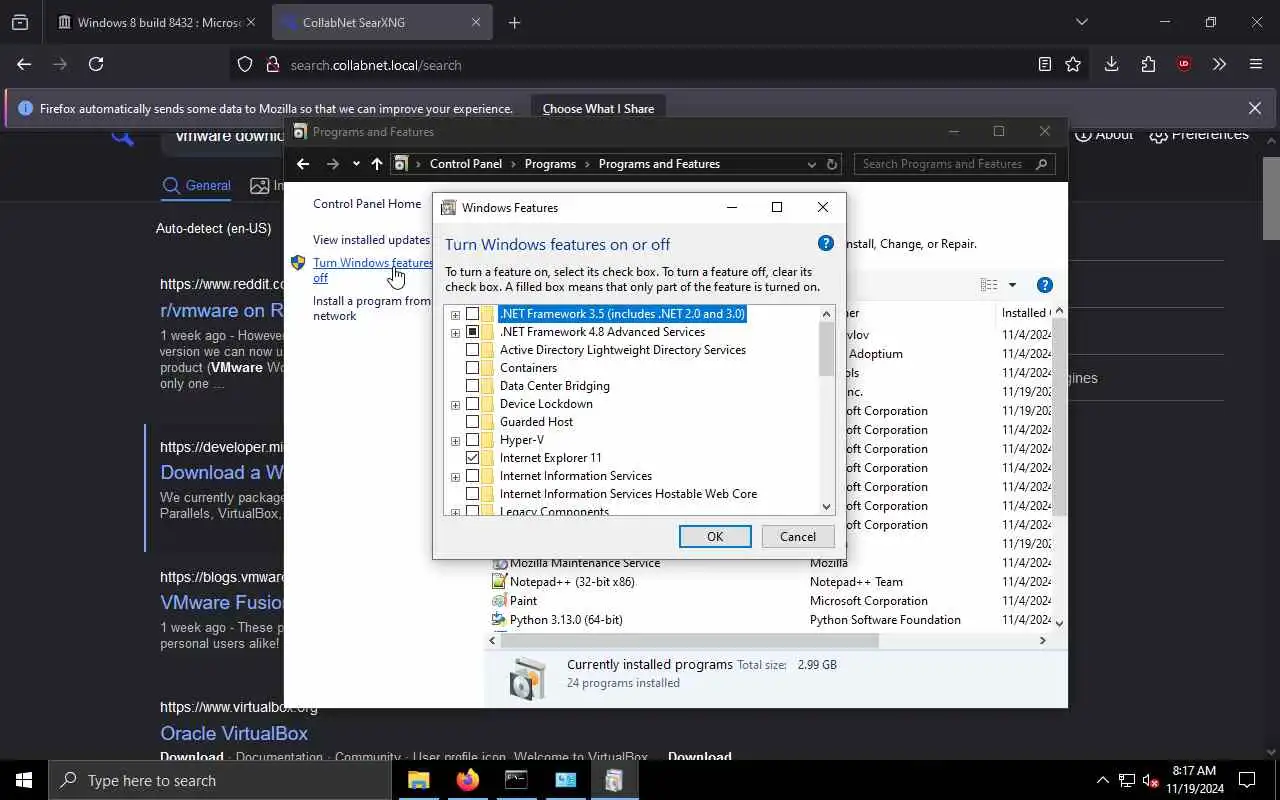The image size is (1280, 800).
Task: Open help in Windows Features dialog
Action: coord(826,243)
